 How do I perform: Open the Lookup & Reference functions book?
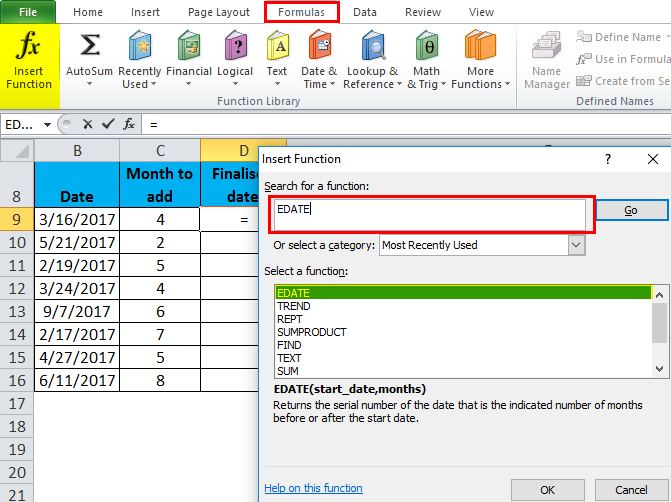tap(372, 59)
